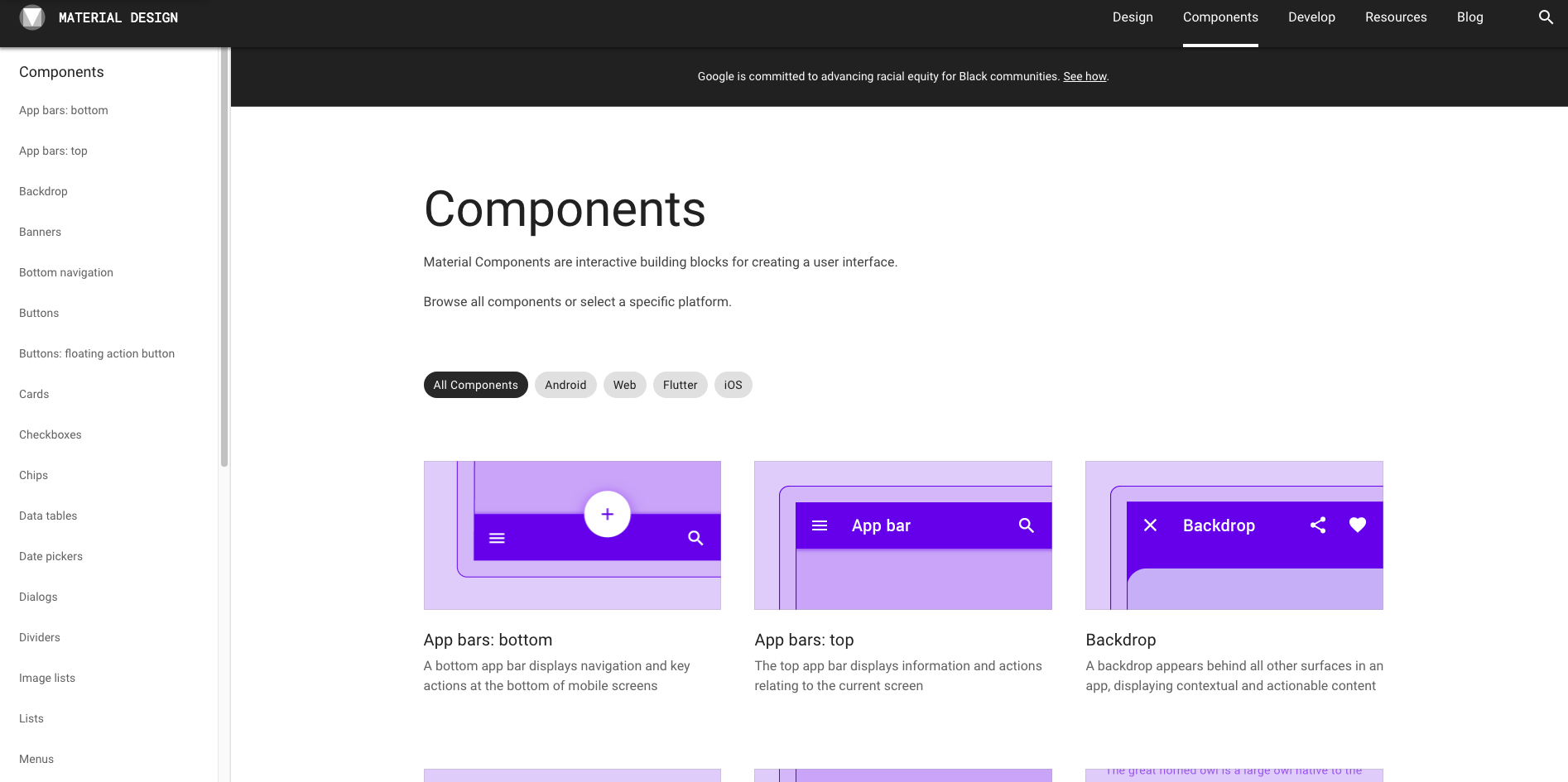The image size is (1568, 782).
Task: Select Chips in the sidebar
Action: tap(33, 475)
